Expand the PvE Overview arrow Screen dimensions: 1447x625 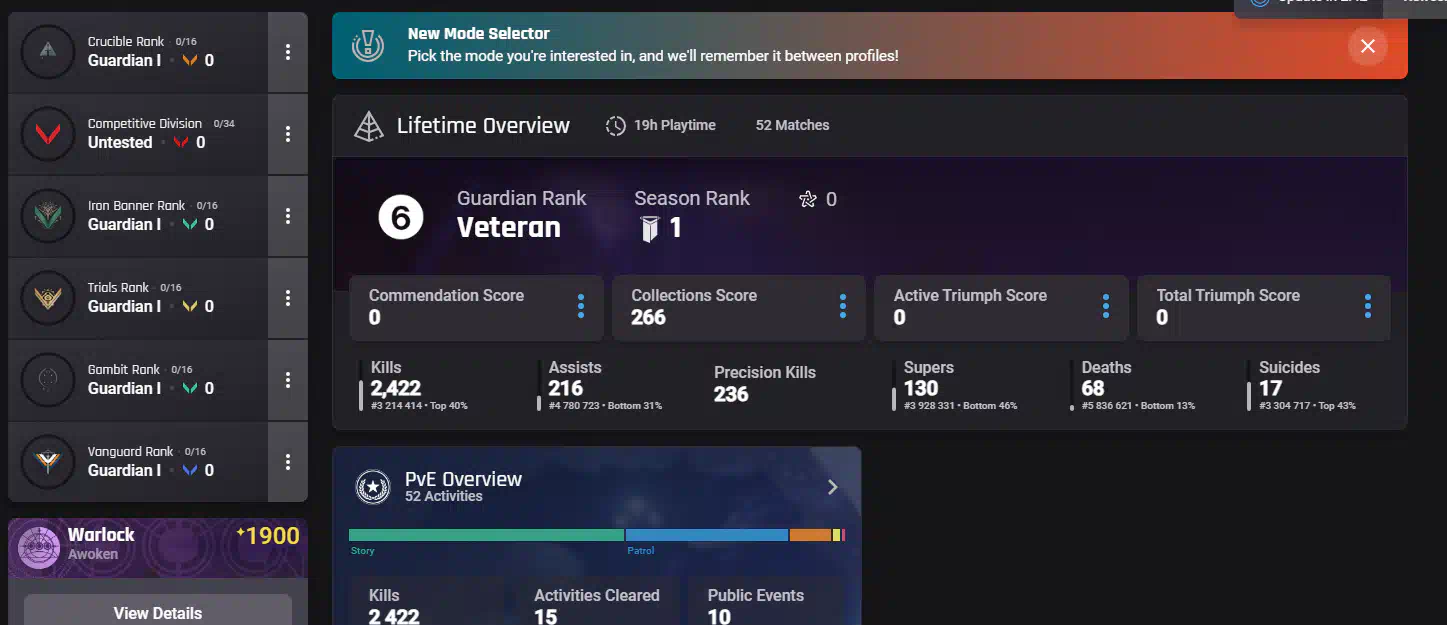(x=833, y=487)
